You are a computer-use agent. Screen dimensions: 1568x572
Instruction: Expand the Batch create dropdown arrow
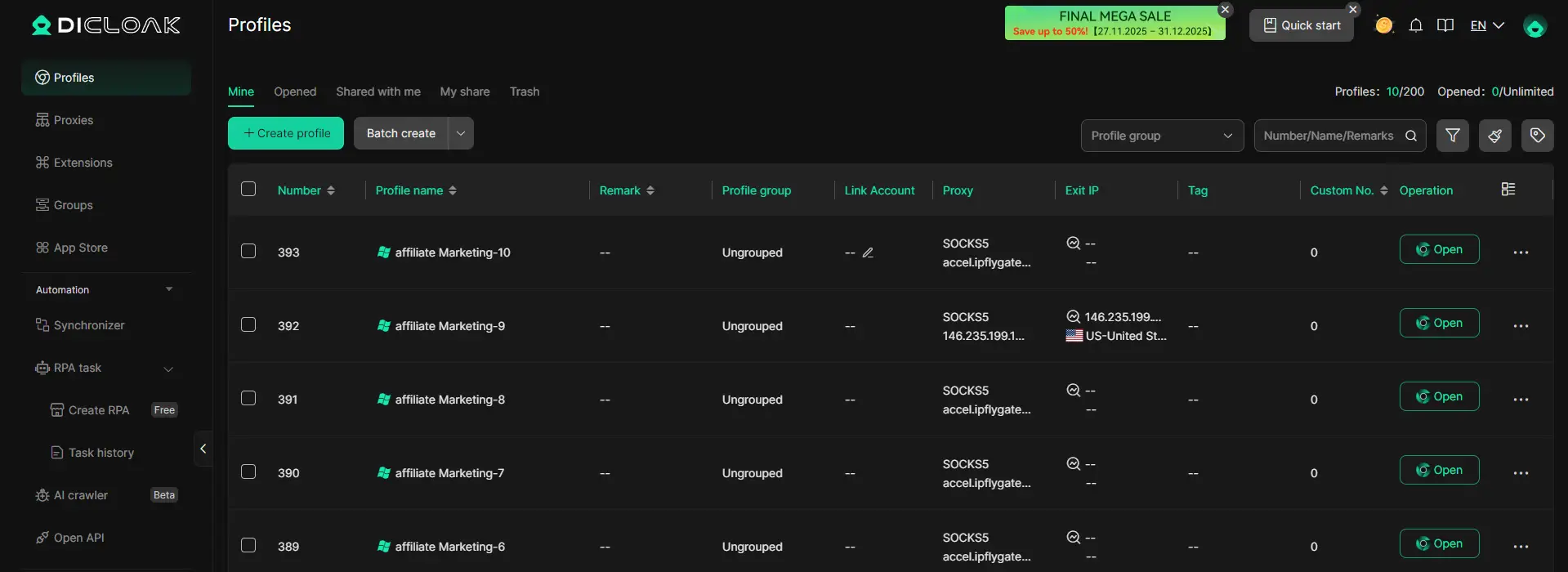[x=461, y=133]
